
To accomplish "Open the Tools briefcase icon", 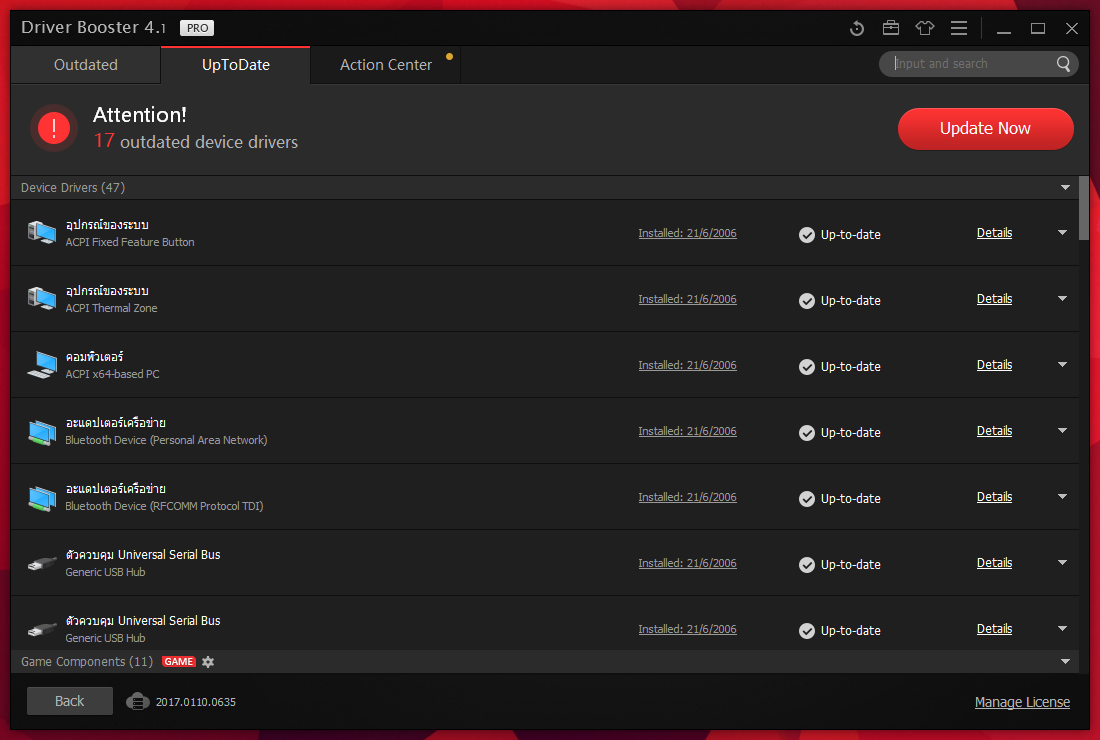I will click(890, 28).
